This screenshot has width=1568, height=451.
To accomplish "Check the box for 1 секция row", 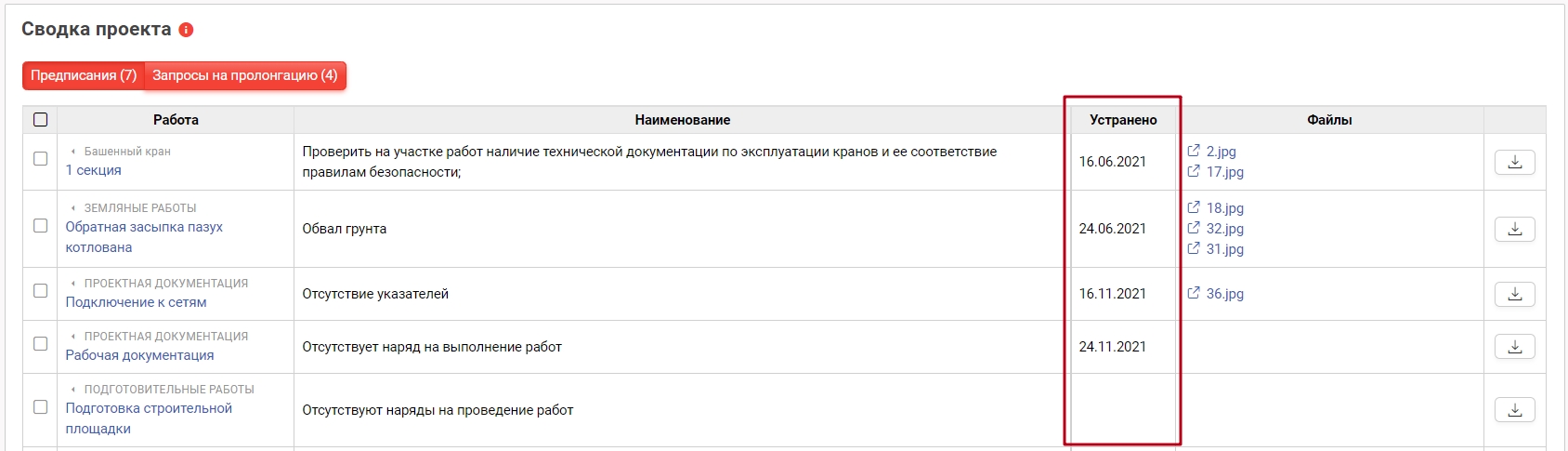I will (x=40, y=159).
